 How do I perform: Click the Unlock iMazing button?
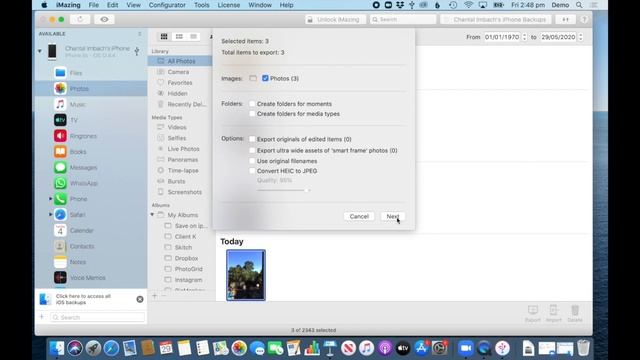point(335,19)
